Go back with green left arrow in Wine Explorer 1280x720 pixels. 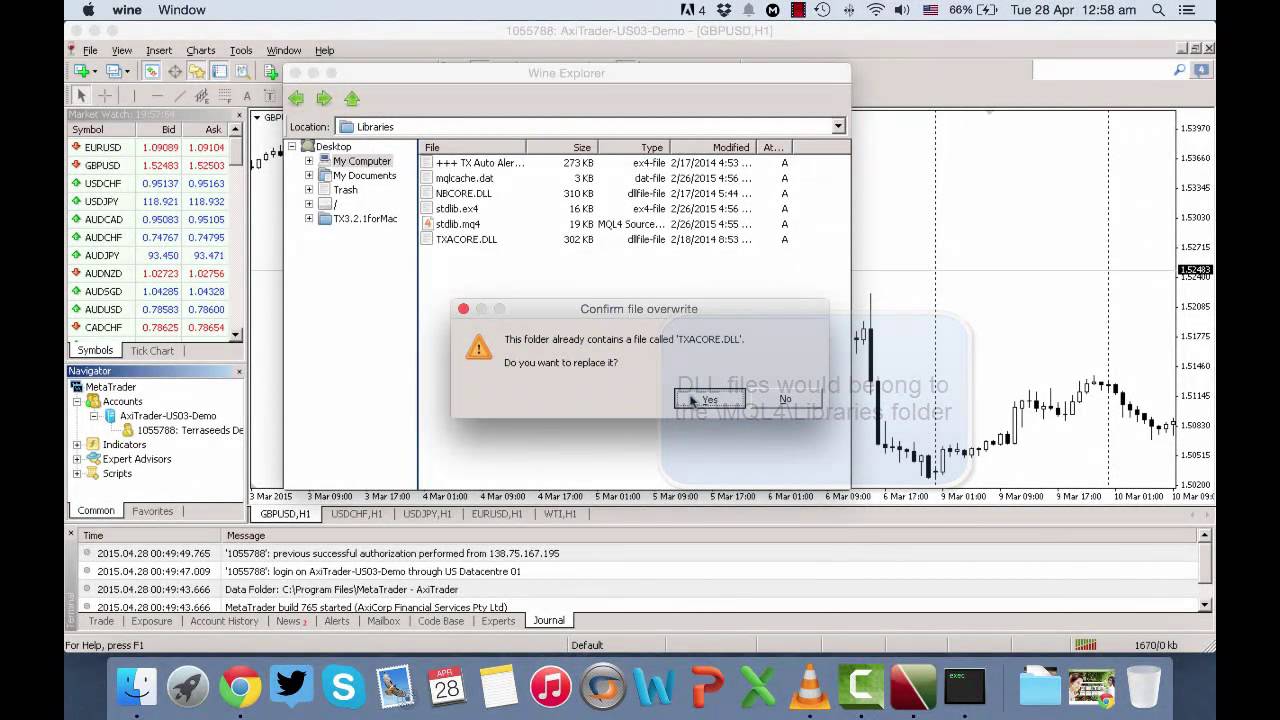point(296,98)
